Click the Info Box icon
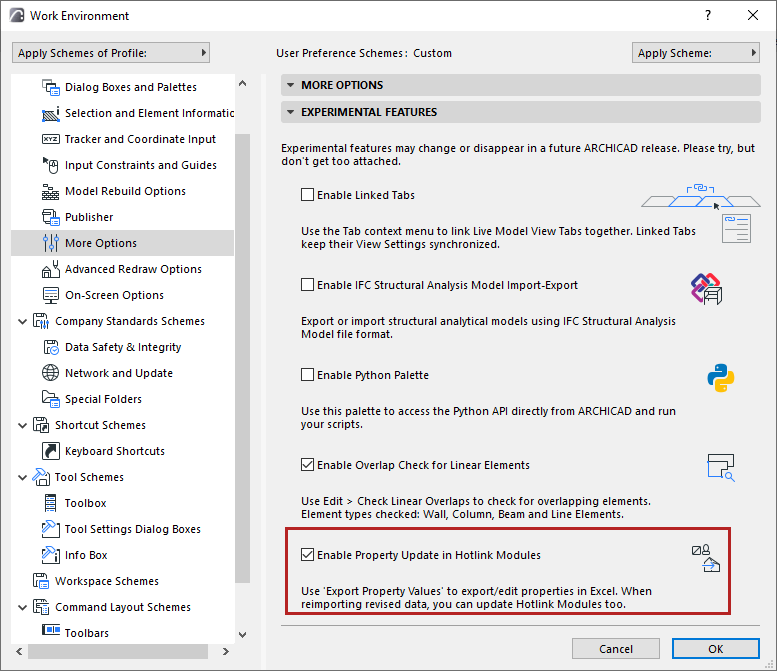The image size is (777, 671). click(x=51, y=555)
